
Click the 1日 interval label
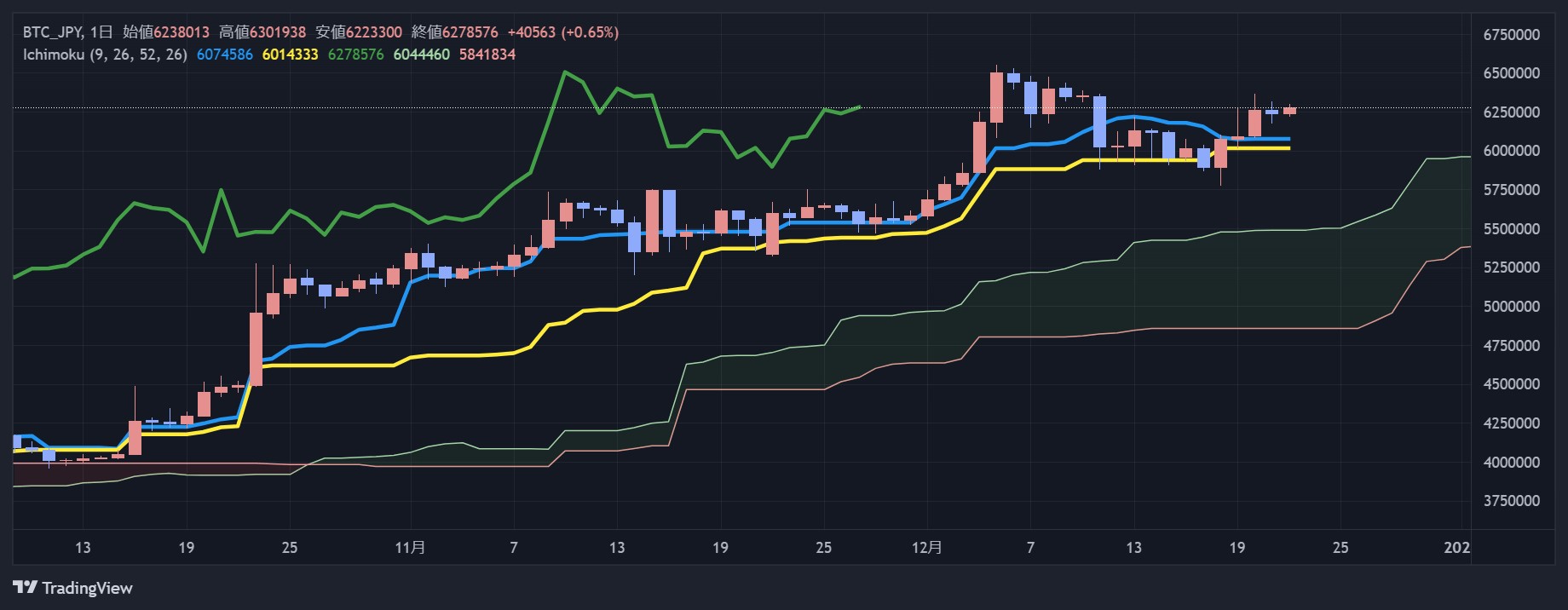[101, 32]
